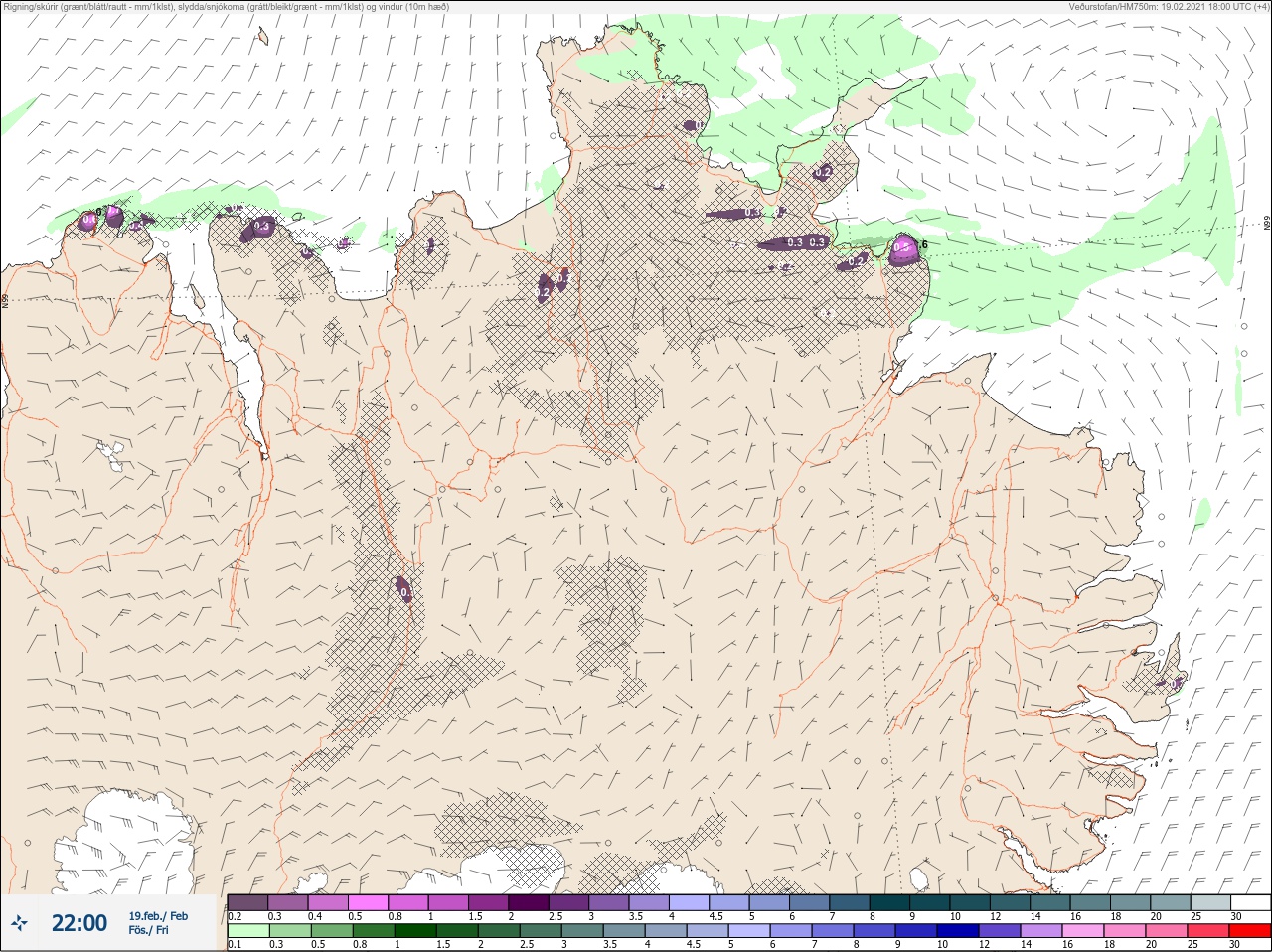This screenshot has width=1272, height=952.
Task: Click the '0.1' label on the lower legend
Action: [235, 944]
